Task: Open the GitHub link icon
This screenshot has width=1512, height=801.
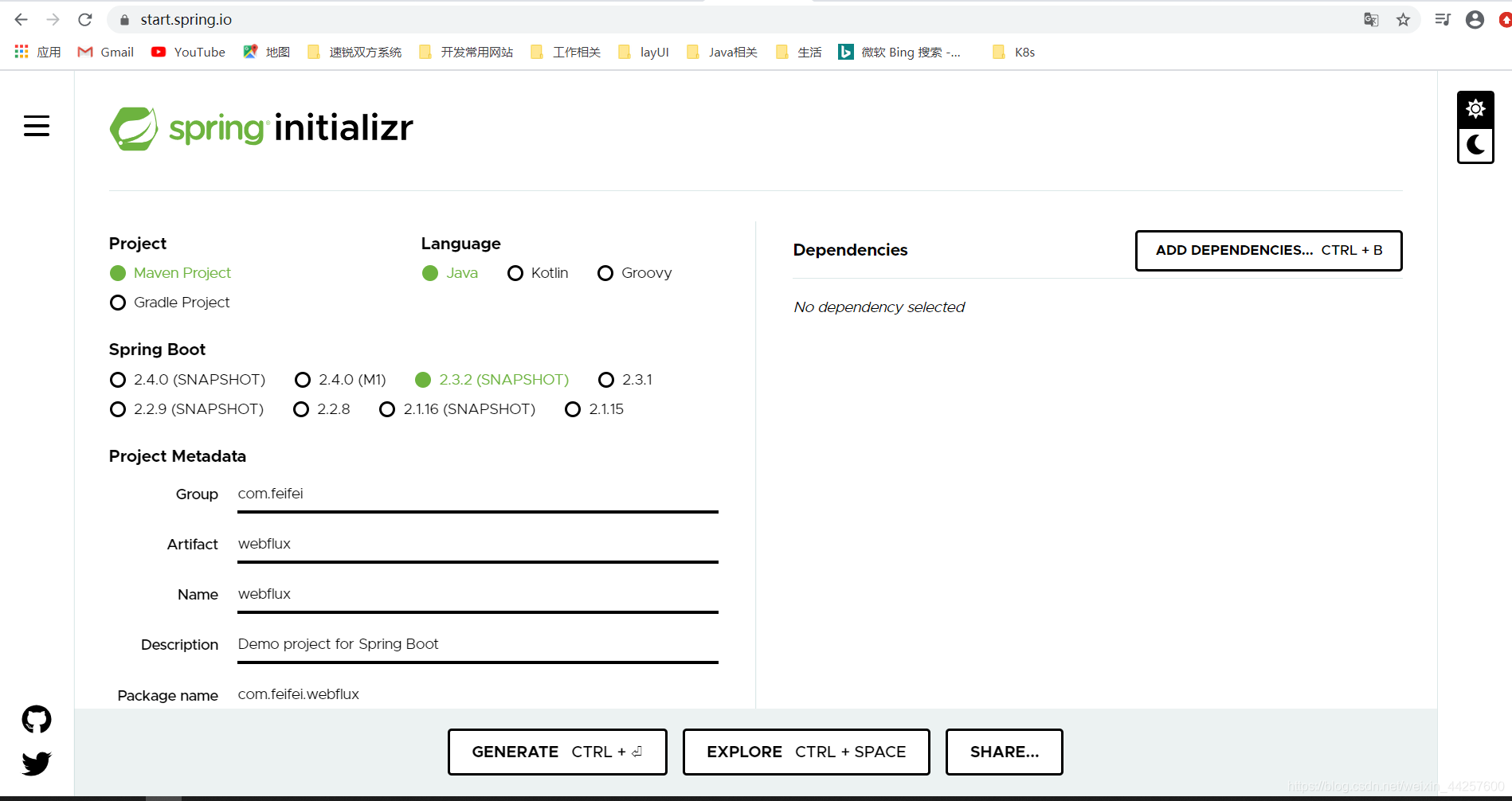Action: point(37,719)
